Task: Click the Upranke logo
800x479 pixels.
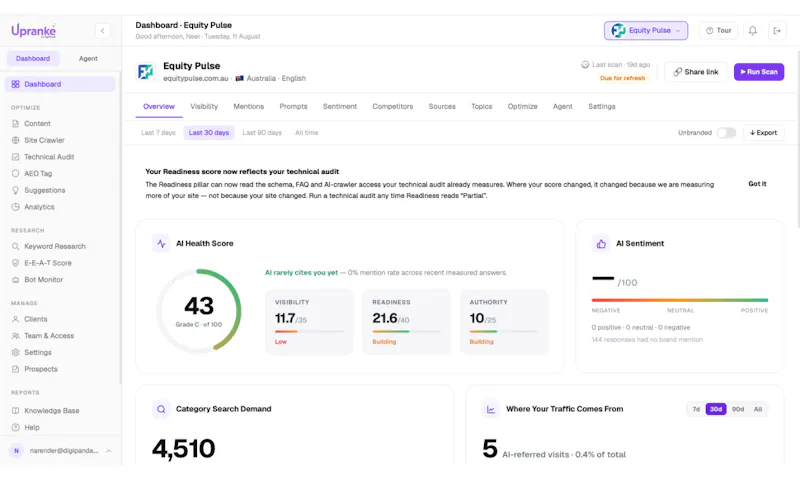Action: (x=34, y=31)
